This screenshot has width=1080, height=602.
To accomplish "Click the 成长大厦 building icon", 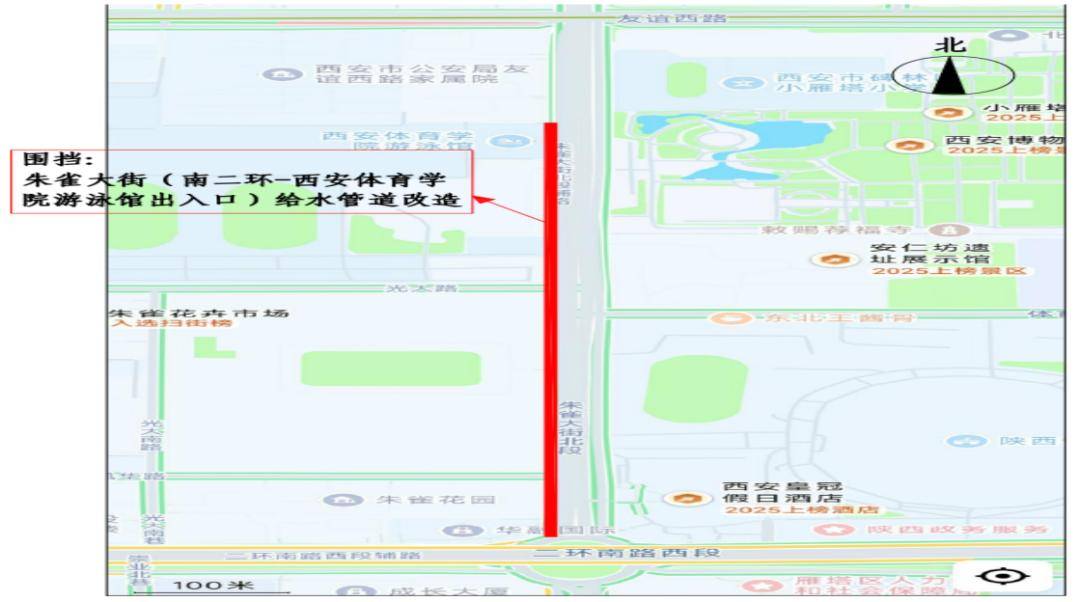I will (355, 592).
